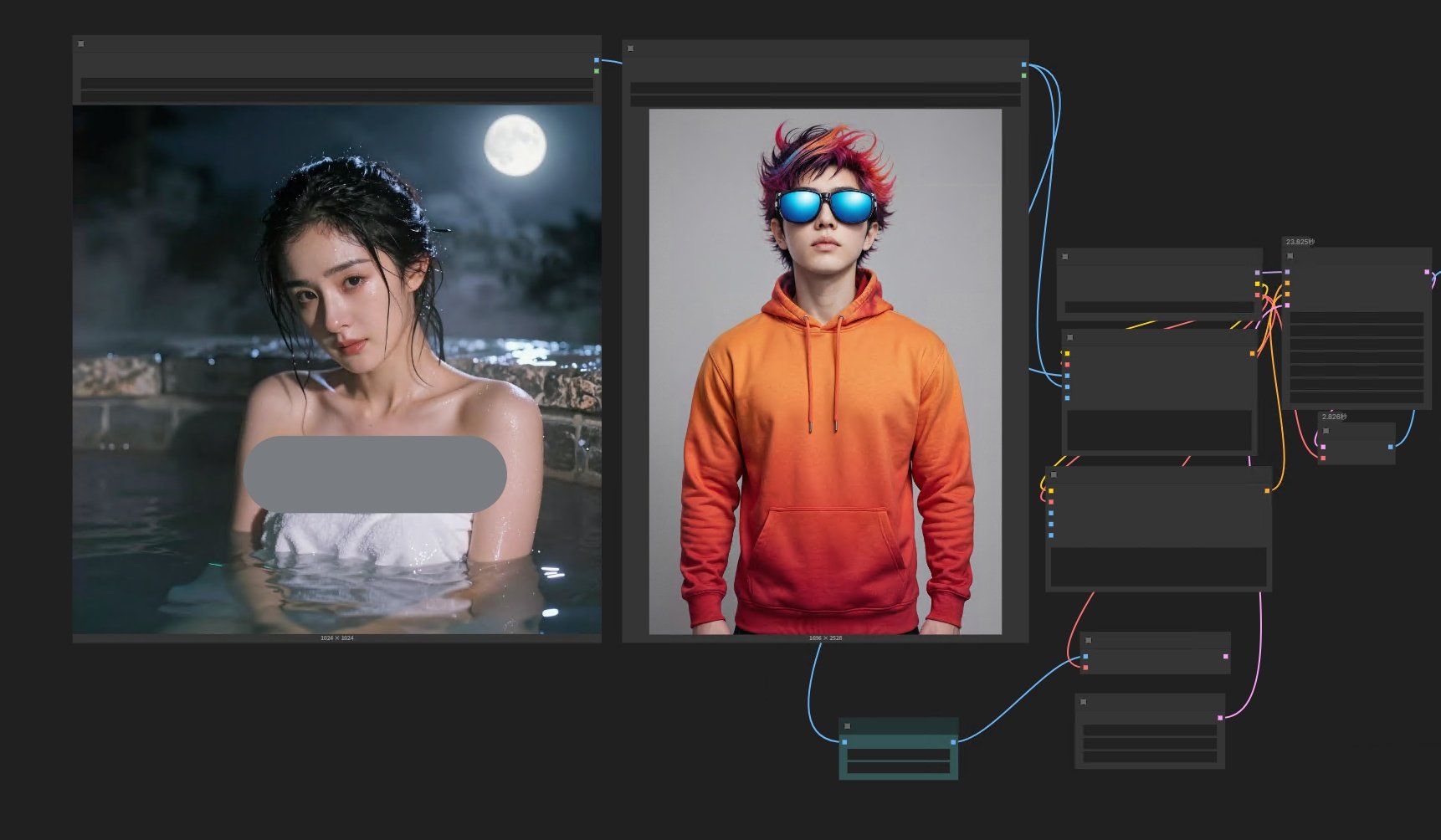Click the 1696 × 2528 size label

coord(825,638)
